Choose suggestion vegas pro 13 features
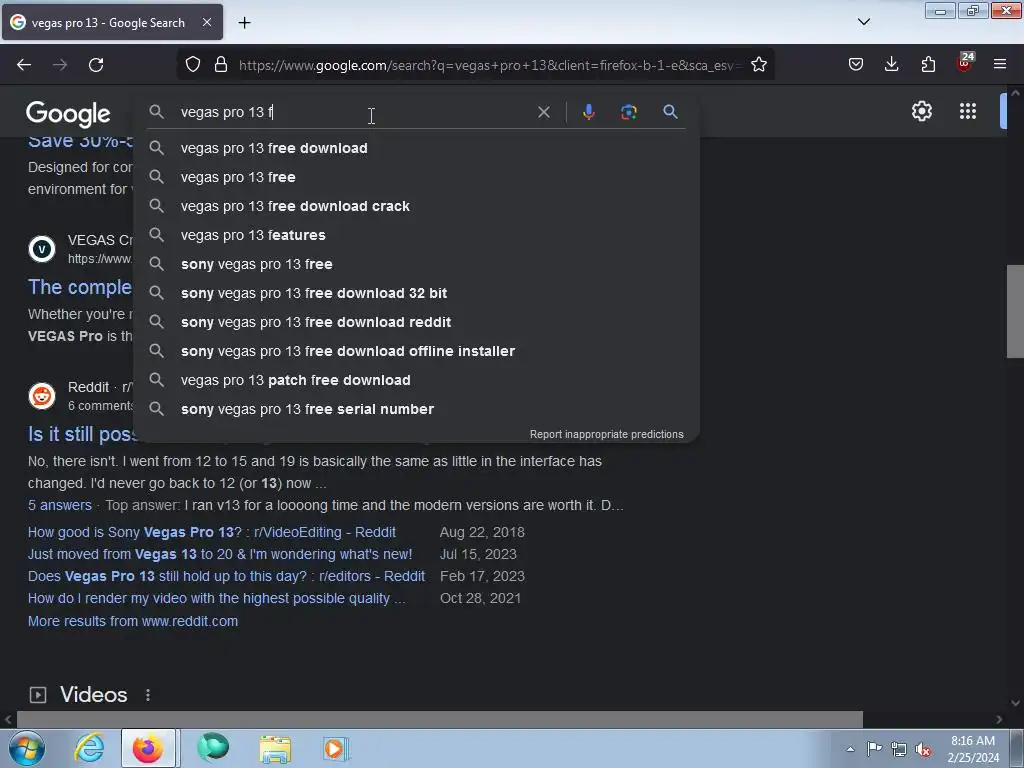 click(416, 235)
